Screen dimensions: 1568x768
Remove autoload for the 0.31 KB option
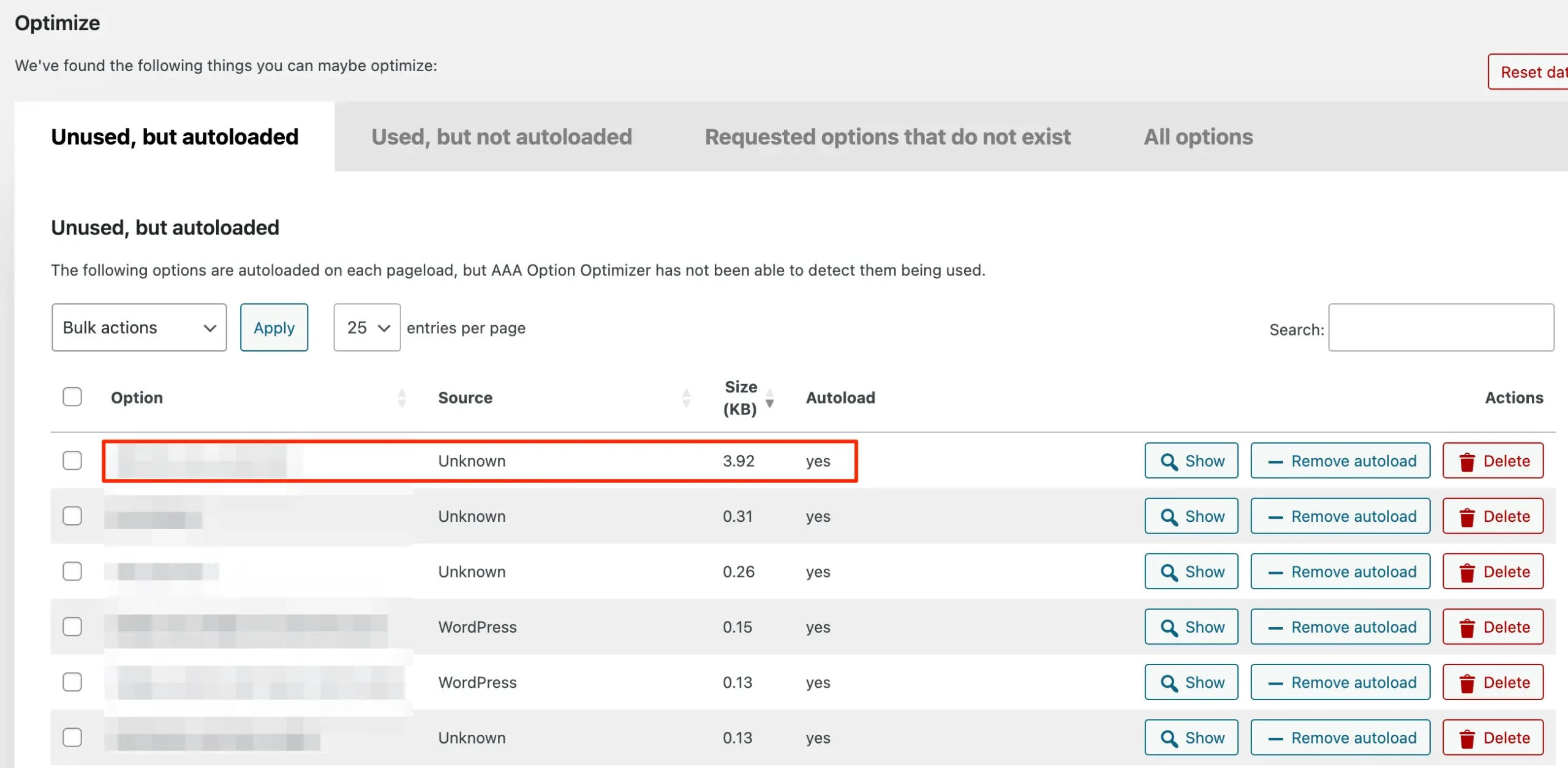point(1340,516)
